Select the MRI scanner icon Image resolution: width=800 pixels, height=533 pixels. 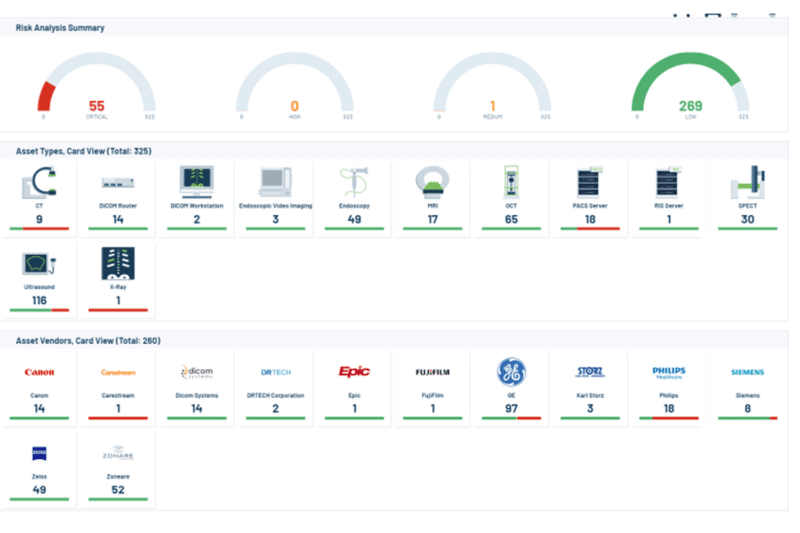[x=433, y=182]
